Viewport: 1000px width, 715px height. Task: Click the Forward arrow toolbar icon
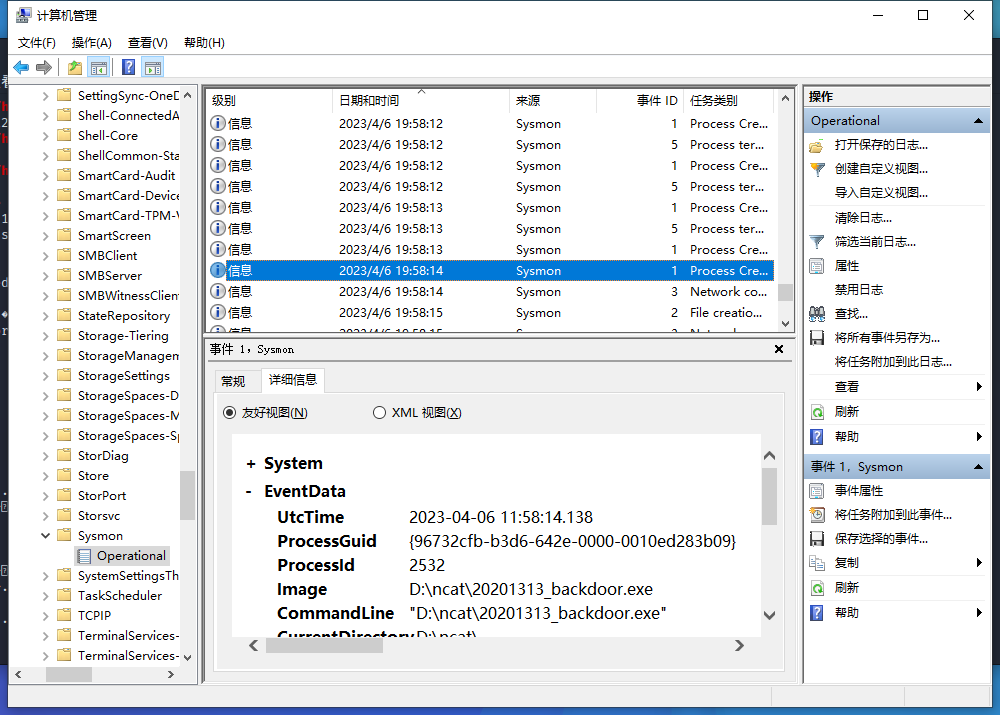[44, 67]
